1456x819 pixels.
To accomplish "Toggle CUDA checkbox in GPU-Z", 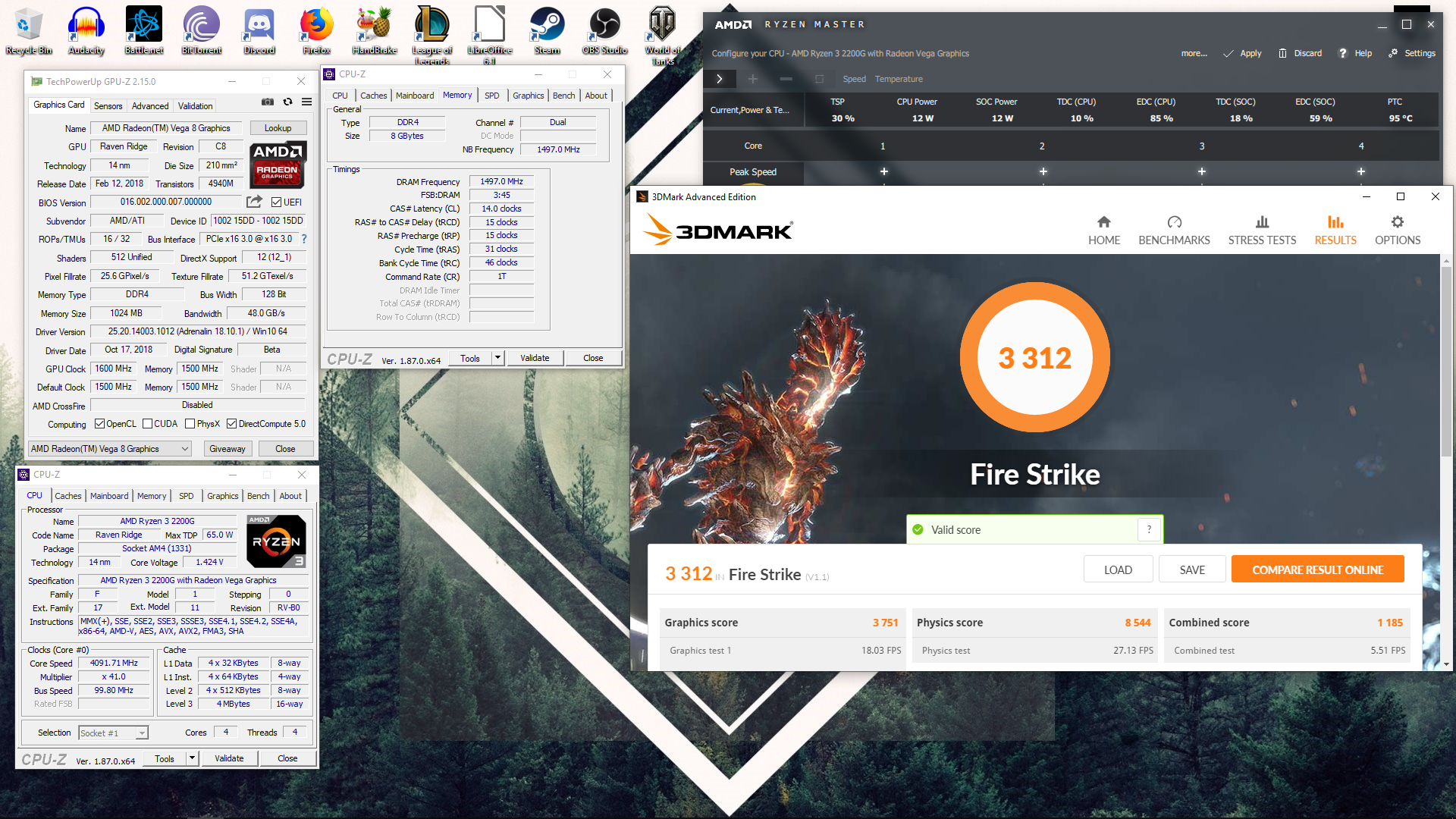I will coord(147,424).
